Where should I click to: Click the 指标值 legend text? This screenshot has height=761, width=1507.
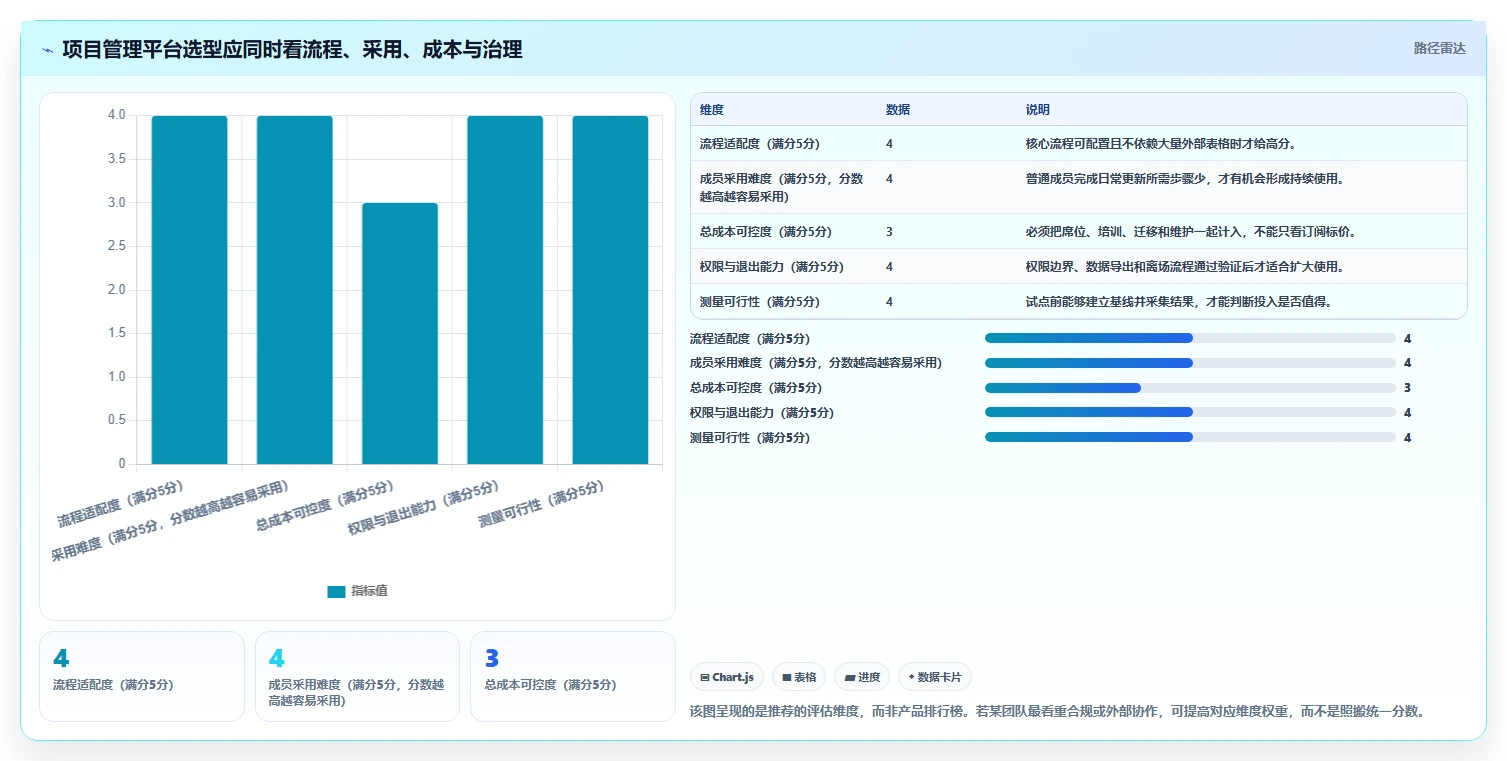(369, 592)
